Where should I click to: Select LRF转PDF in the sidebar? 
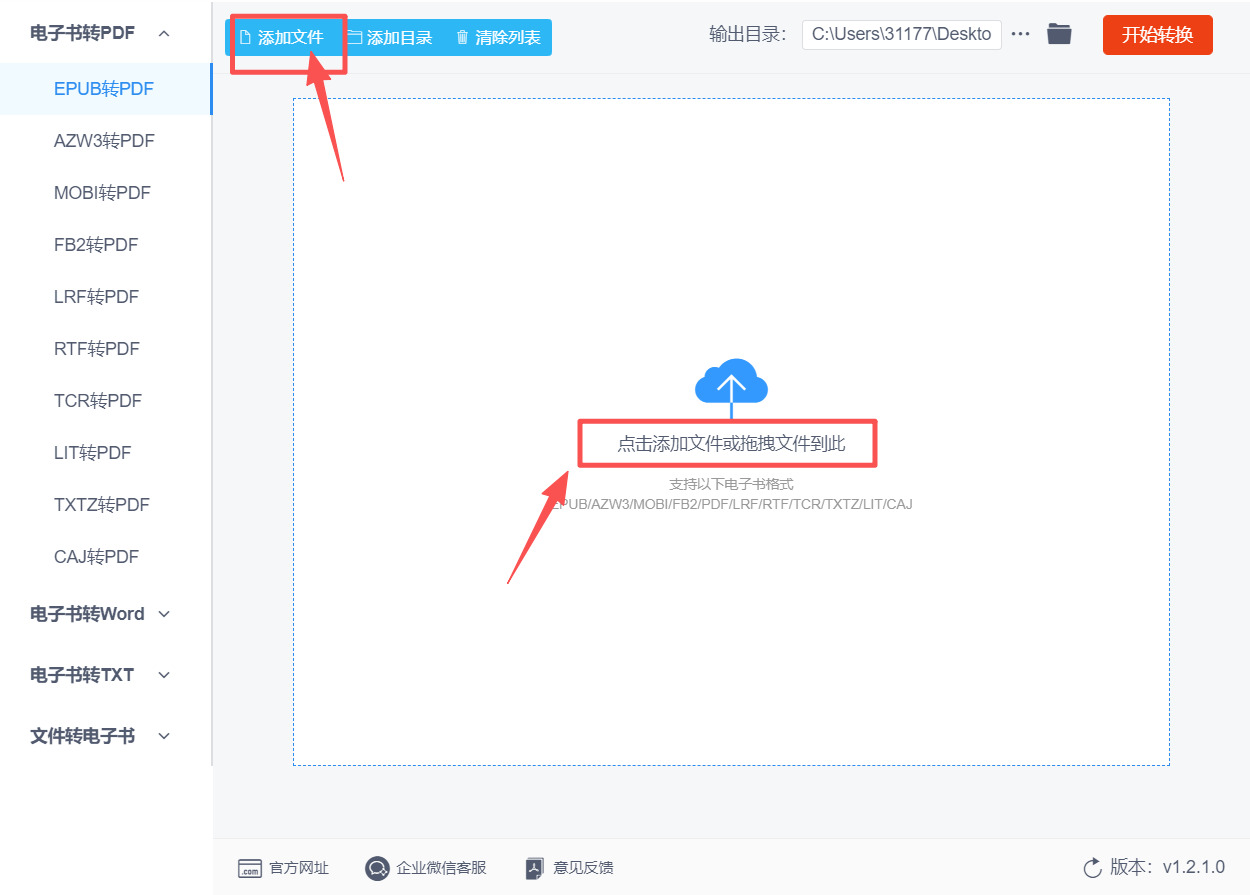[x=105, y=297]
